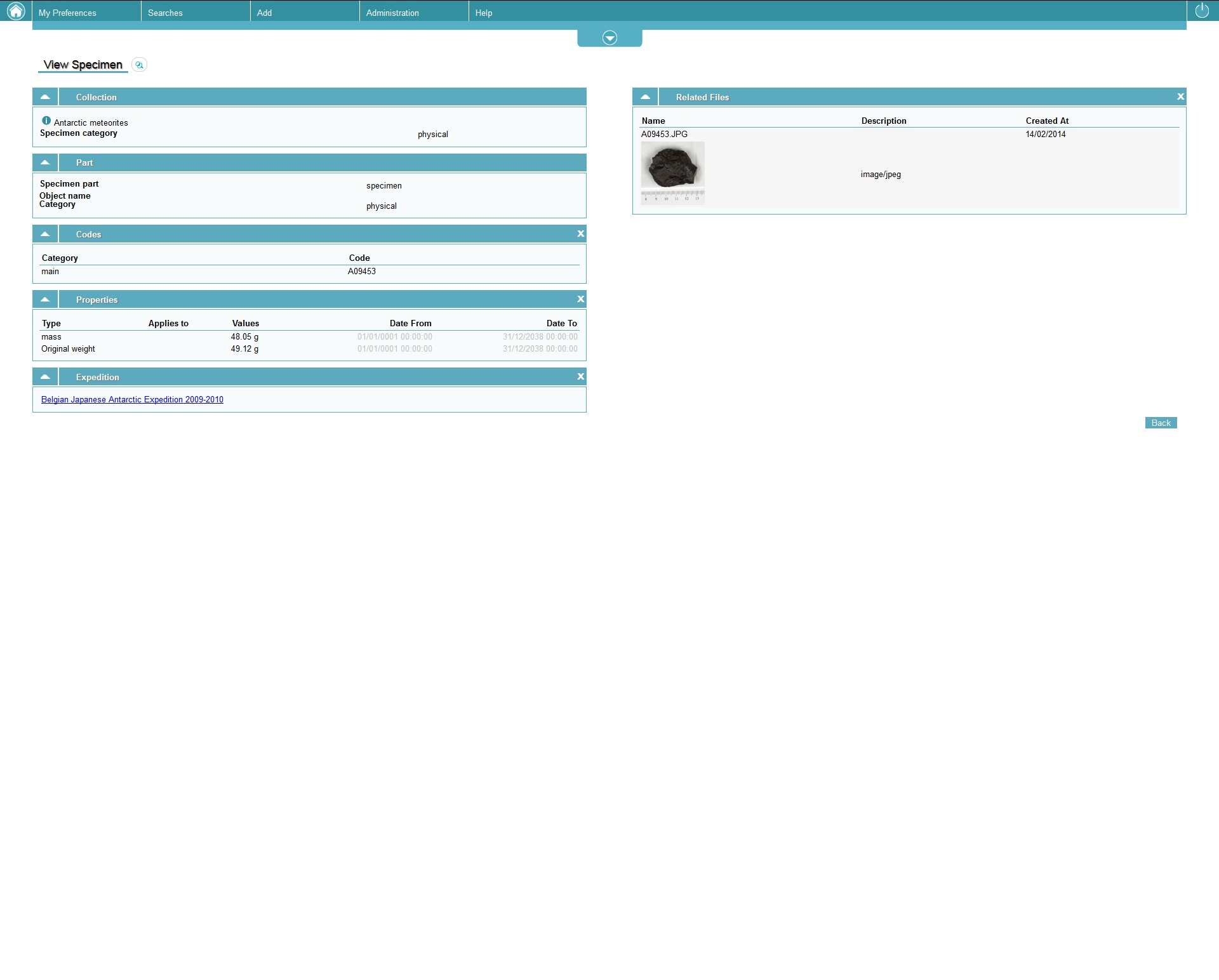This screenshot has height=980, width=1219.
Task: Close the Related Files widget with X
Action: click(1180, 97)
